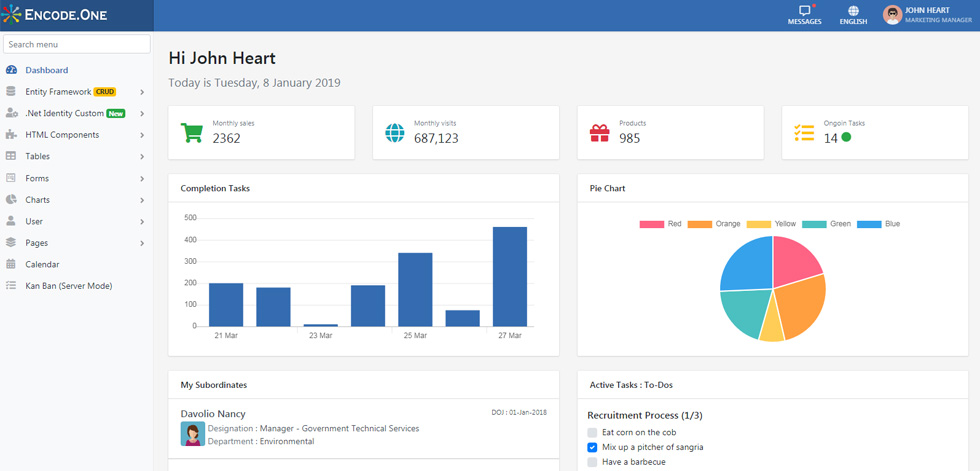Check the "Eat corn on the cob" box
The image size is (980, 471).
coord(592,432)
